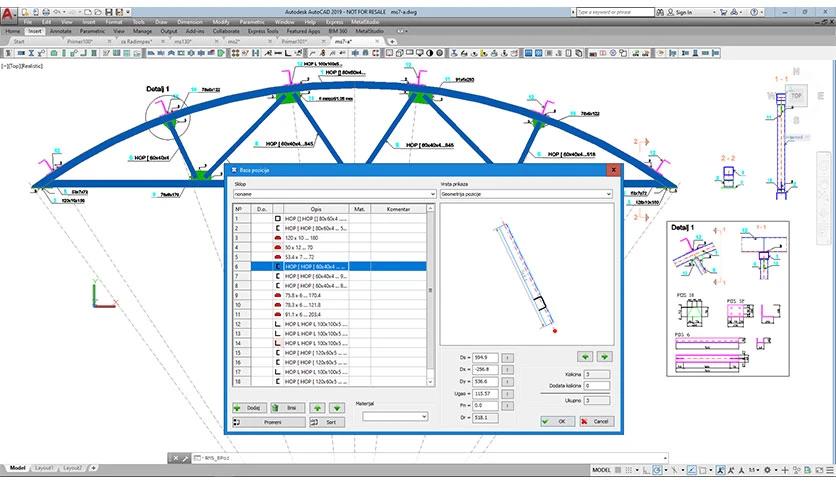This screenshot has width=836, height=484.
Task: Expand the Sklop dropdown showing noname
Action: tap(334, 194)
